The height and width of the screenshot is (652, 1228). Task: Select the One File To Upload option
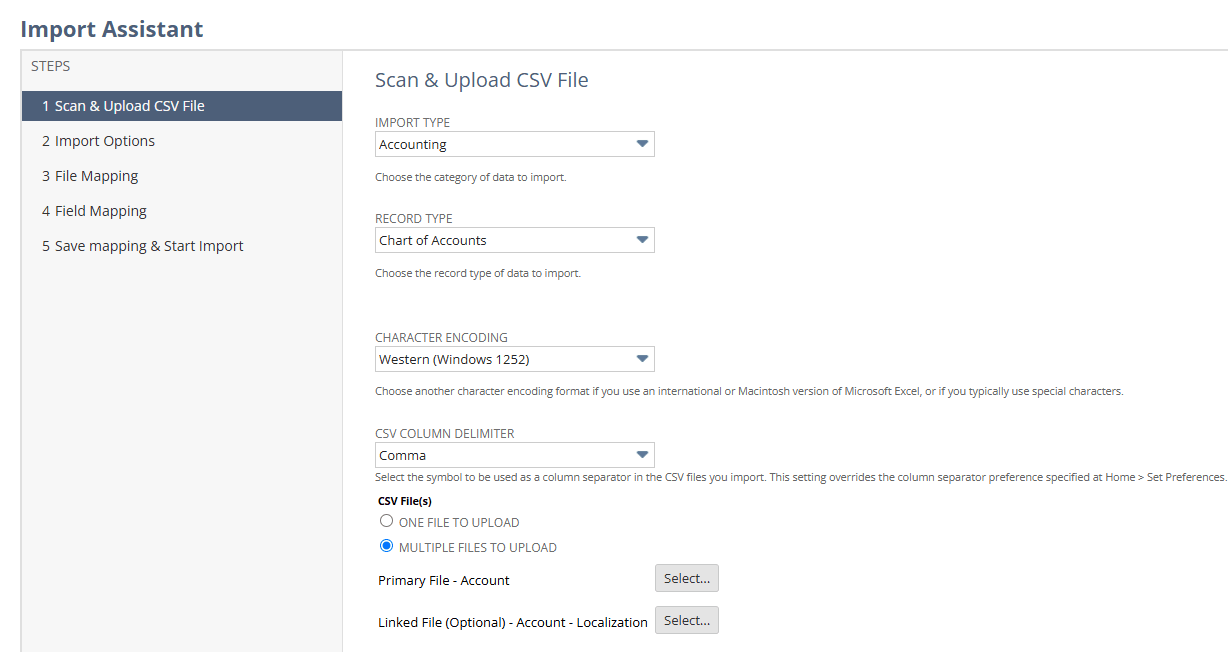click(386, 521)
